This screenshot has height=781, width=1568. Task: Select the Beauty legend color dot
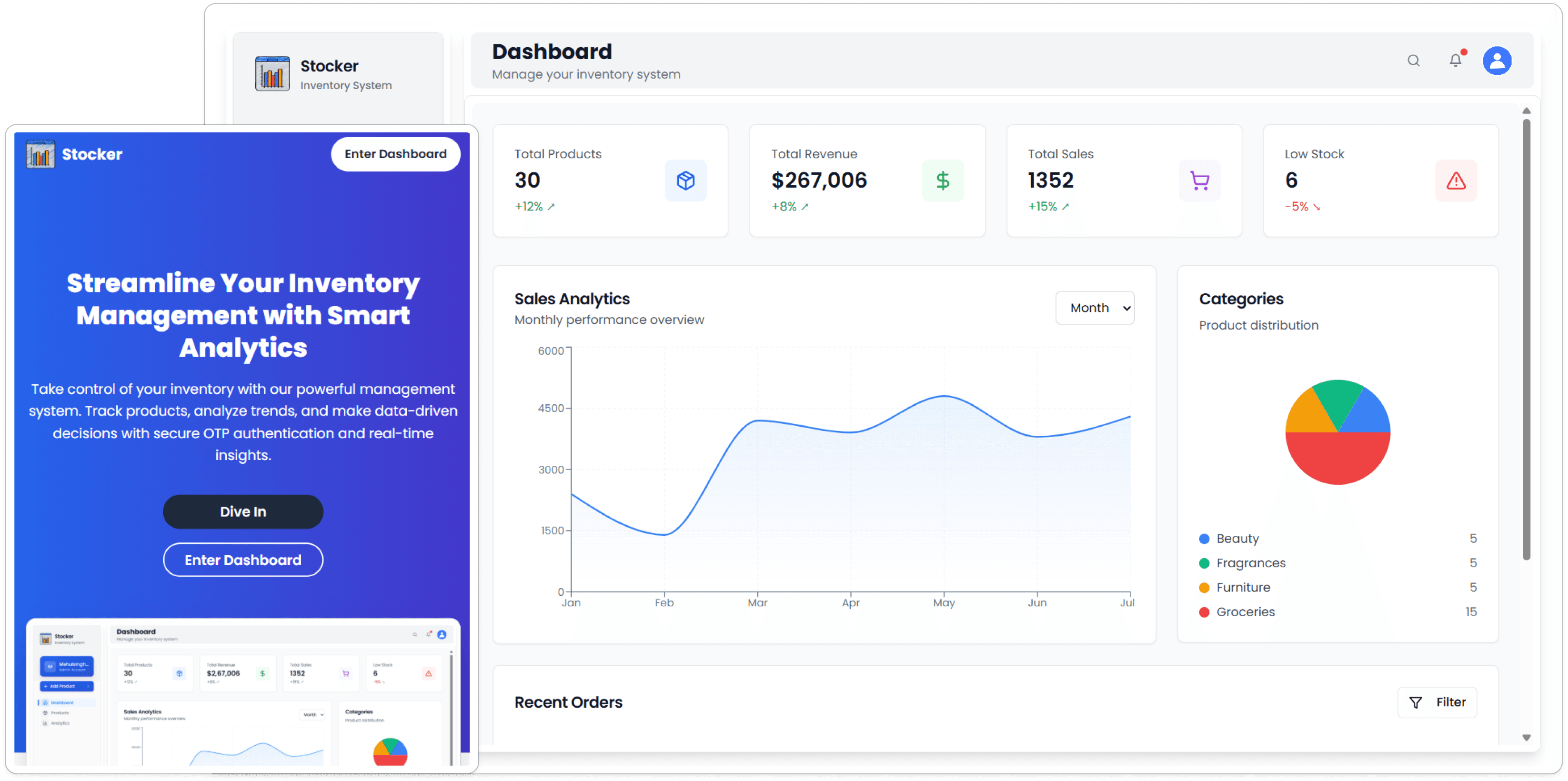(1204, 538)
